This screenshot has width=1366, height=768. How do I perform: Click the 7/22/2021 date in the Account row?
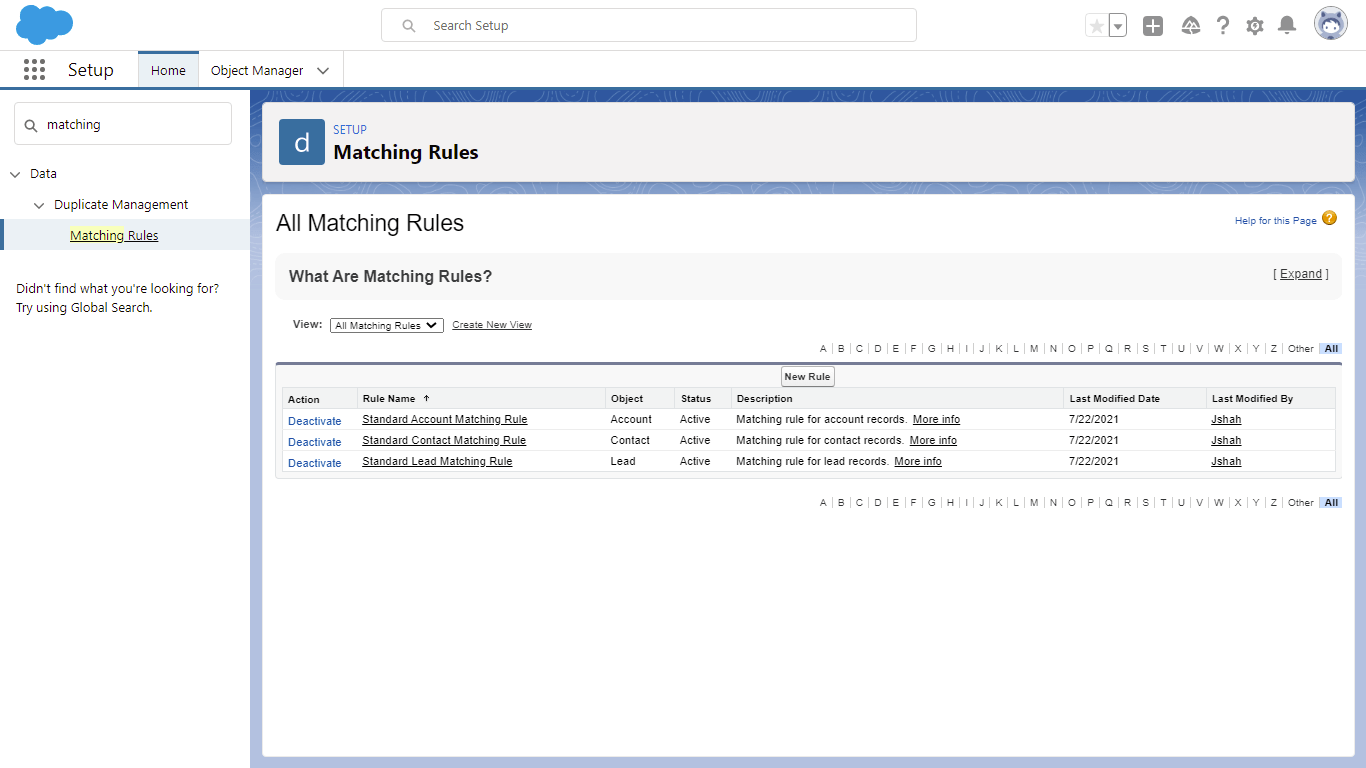1094,419
